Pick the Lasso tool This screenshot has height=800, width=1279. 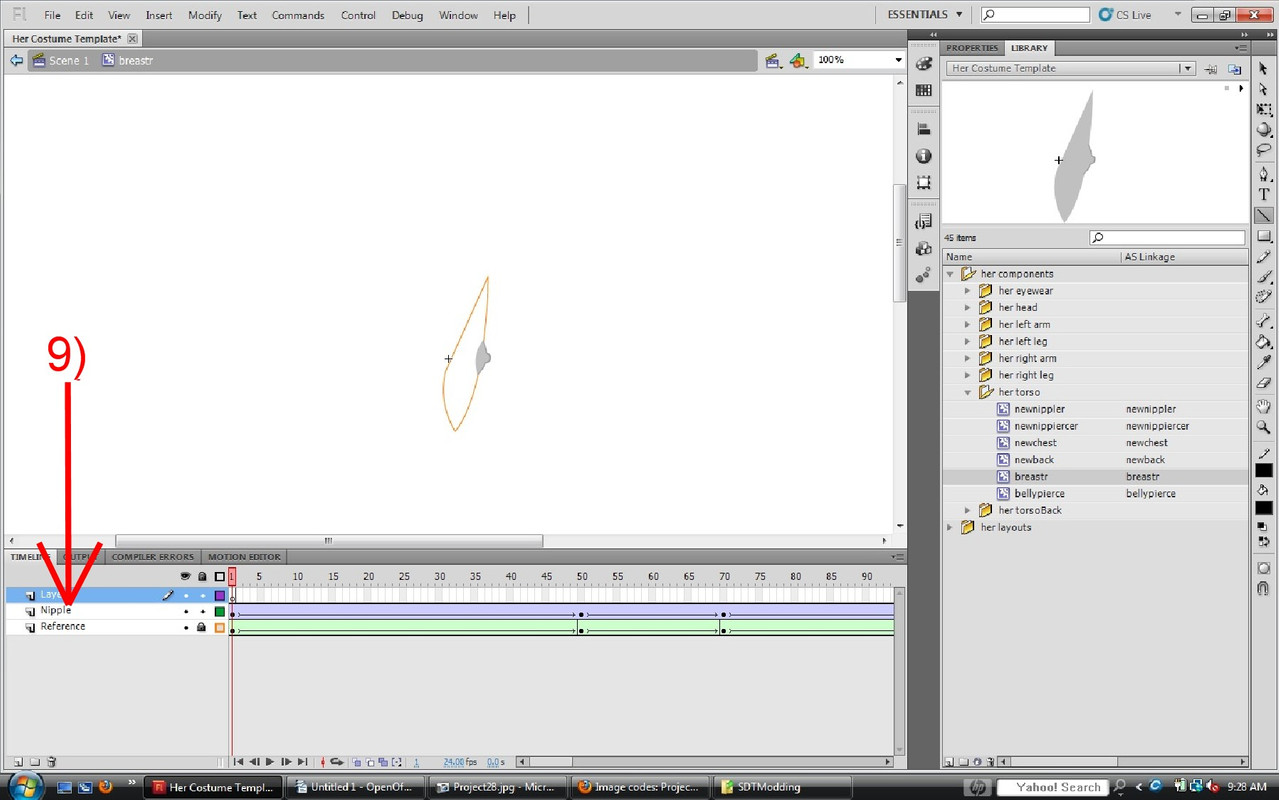[x=1264, y=150]
